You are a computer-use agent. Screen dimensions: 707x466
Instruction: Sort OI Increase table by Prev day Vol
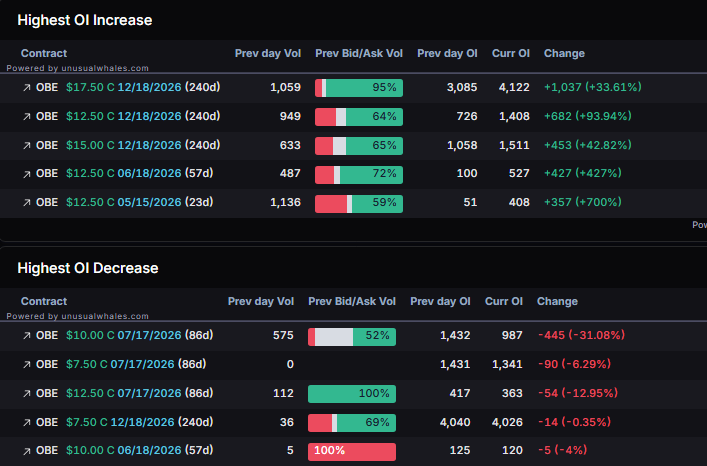click(268, 53)
